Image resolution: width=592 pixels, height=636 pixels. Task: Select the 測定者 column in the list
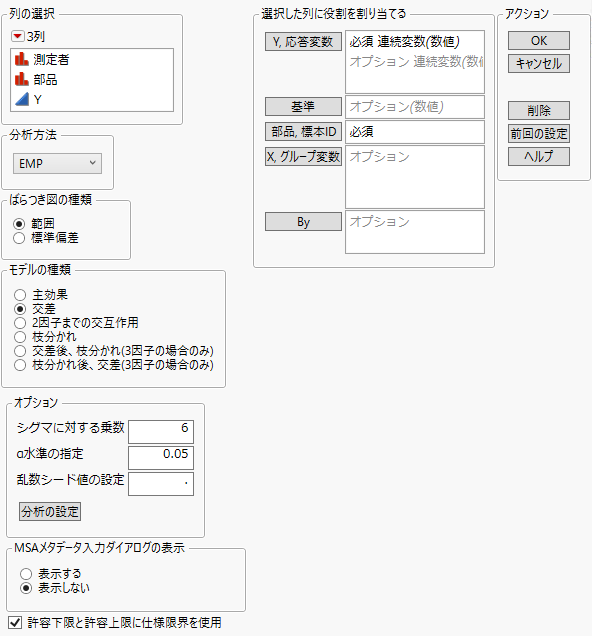(92, 60)
